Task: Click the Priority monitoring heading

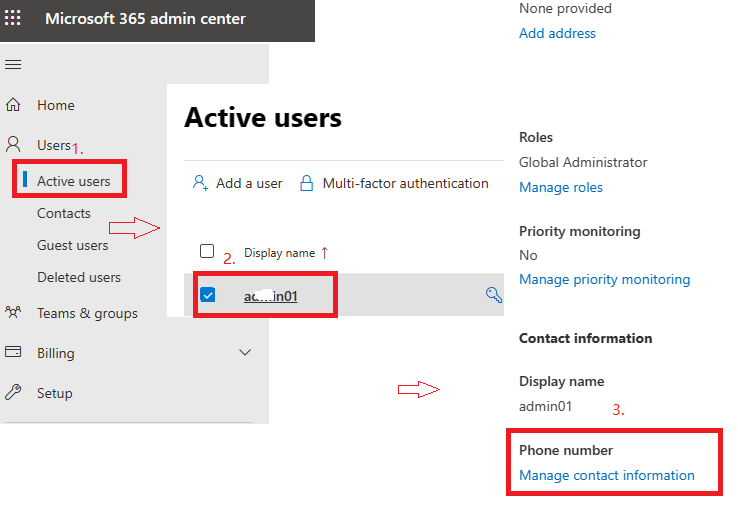Action: click(x=579, y=232)
